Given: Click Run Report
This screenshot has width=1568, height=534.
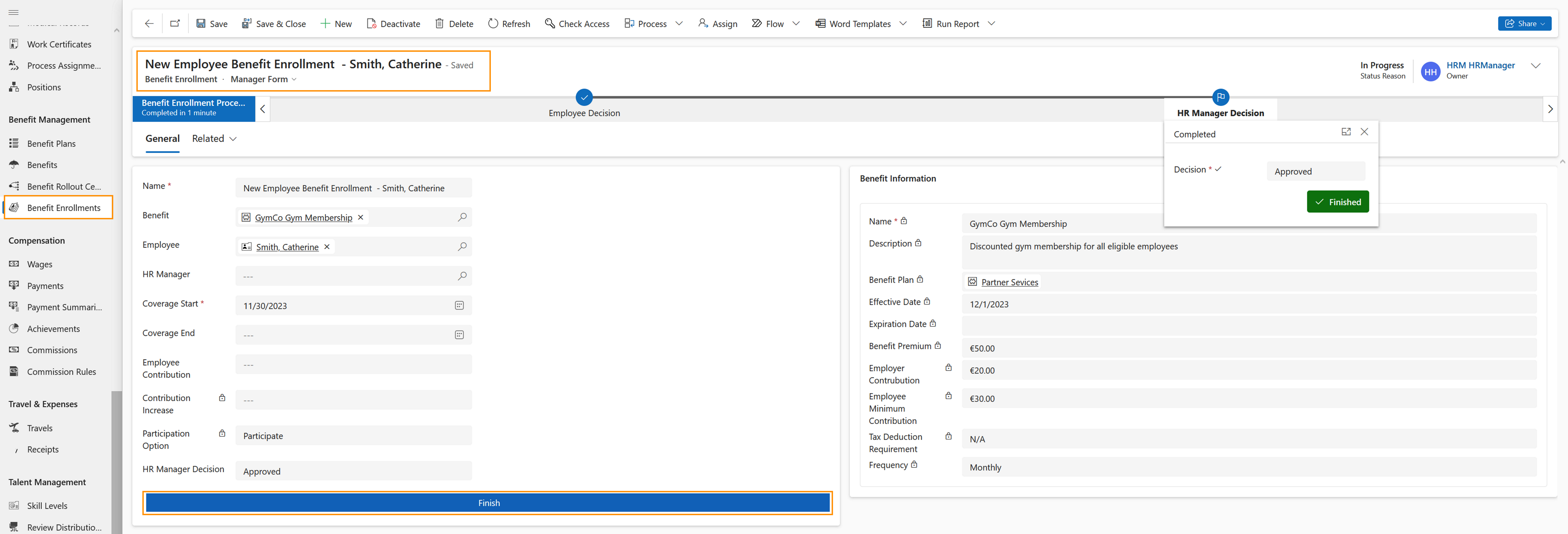Looking at the screenshot, I should [x=951, y=24].
